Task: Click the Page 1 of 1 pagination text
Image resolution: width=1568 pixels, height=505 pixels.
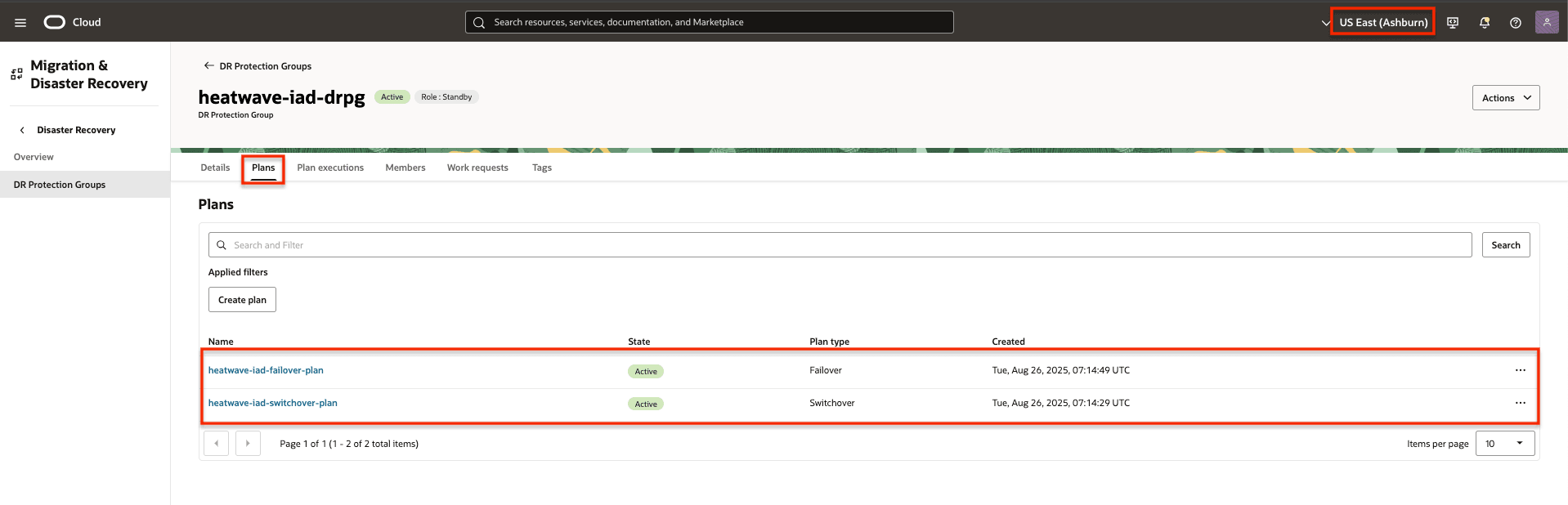Action: [349, 444]
